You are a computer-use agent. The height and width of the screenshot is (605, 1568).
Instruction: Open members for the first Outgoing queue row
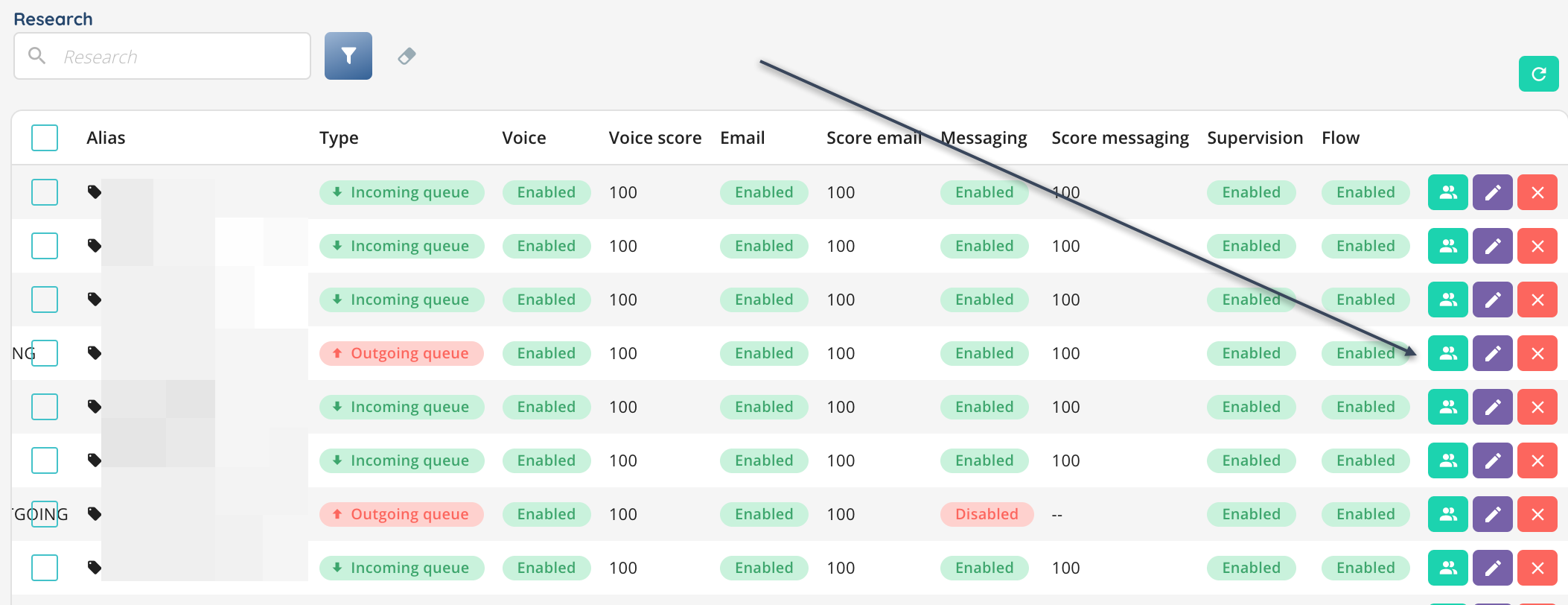[1447, 353]
